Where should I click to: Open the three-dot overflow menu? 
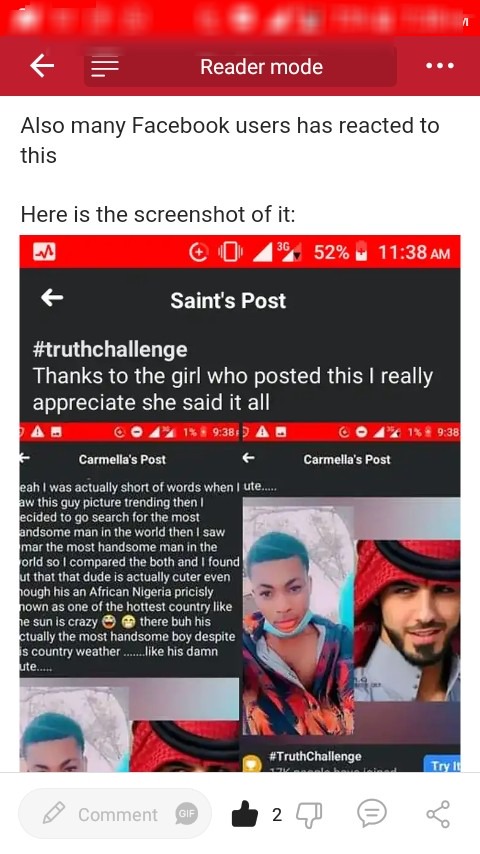(x=440, y=66)
